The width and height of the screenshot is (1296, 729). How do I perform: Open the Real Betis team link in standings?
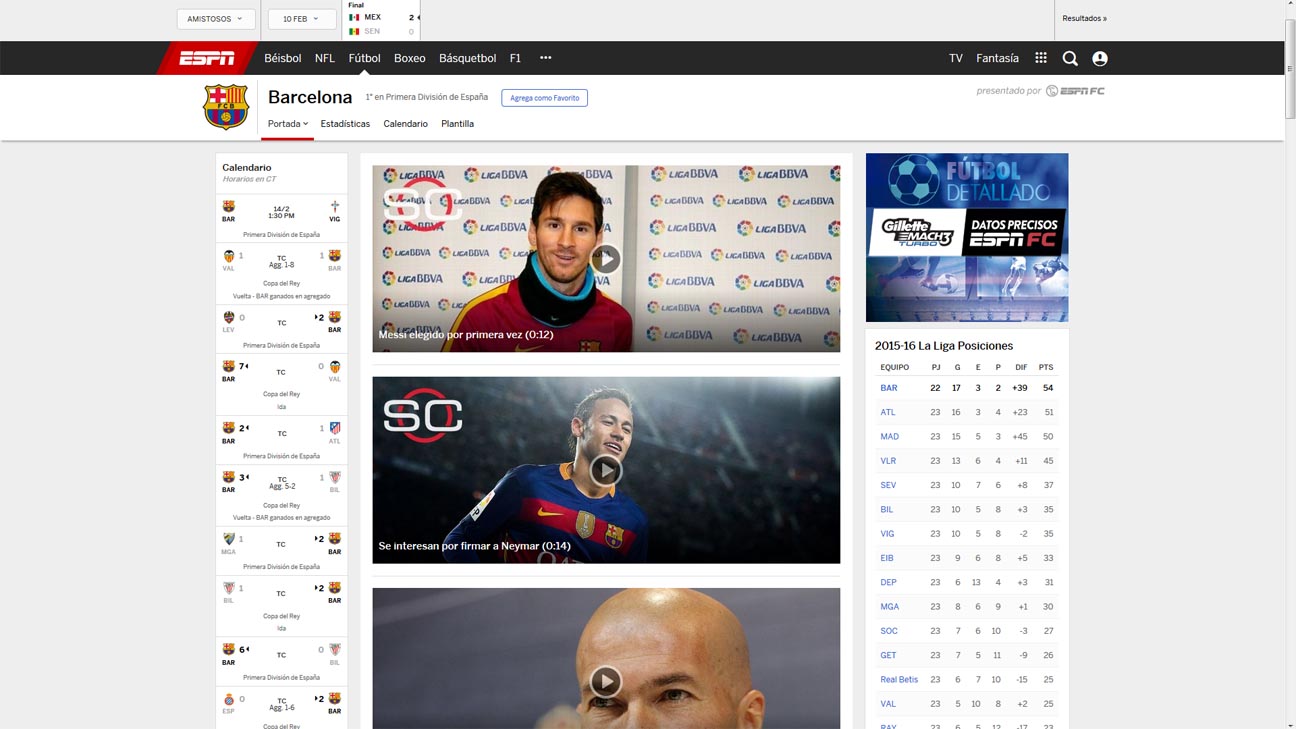pos(899,680)
